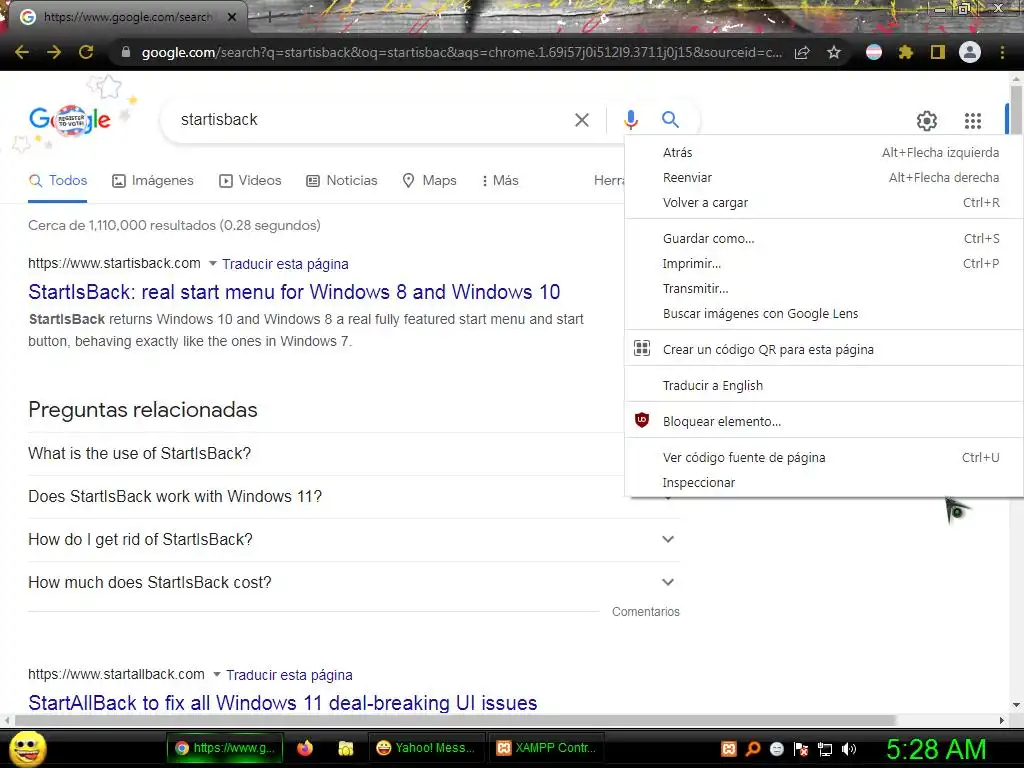Click the Comentarios link

coord(645,612)
